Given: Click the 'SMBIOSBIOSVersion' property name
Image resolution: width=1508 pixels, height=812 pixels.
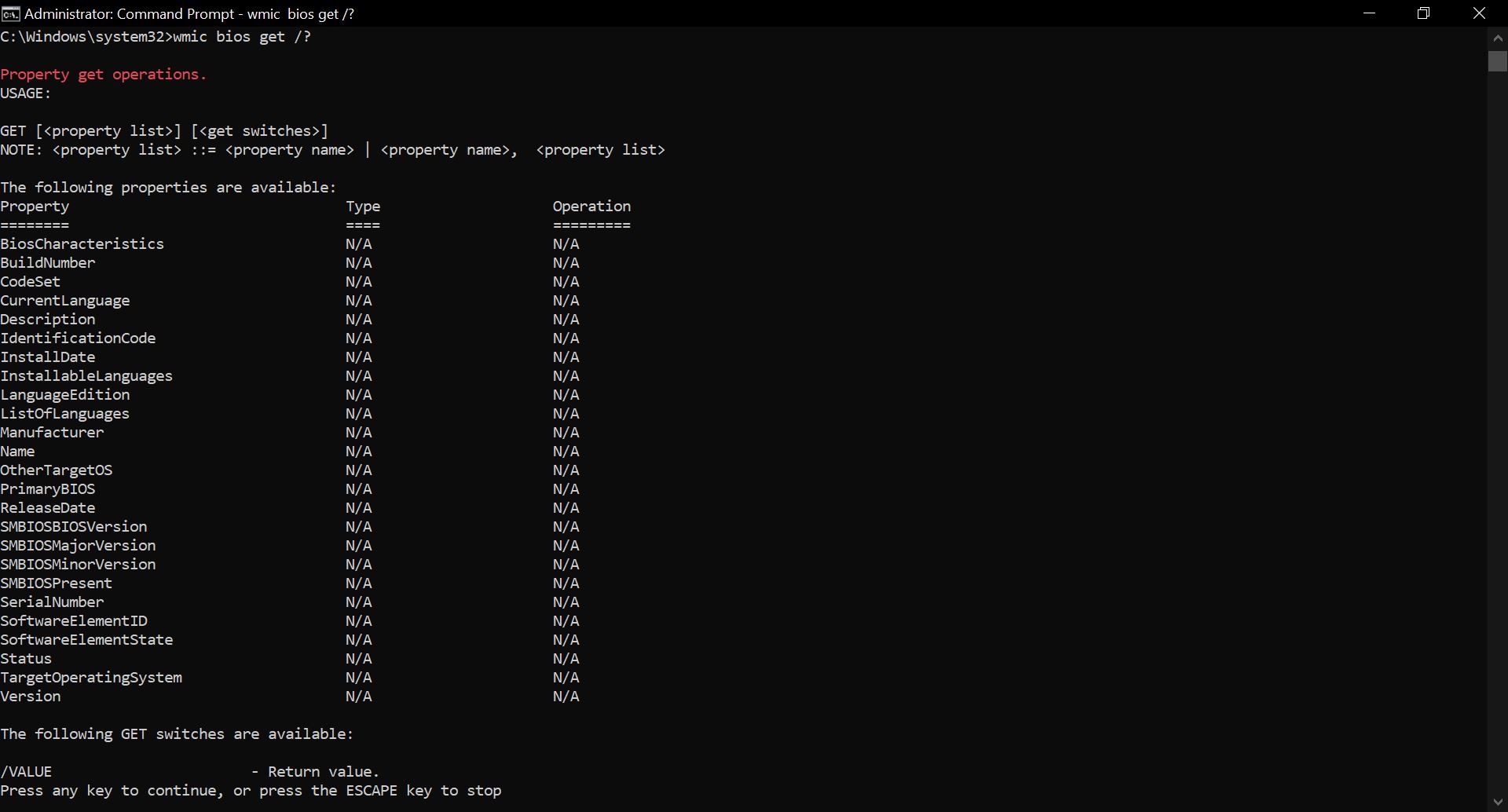Looking at the screenshot, I should pos(74,527).
